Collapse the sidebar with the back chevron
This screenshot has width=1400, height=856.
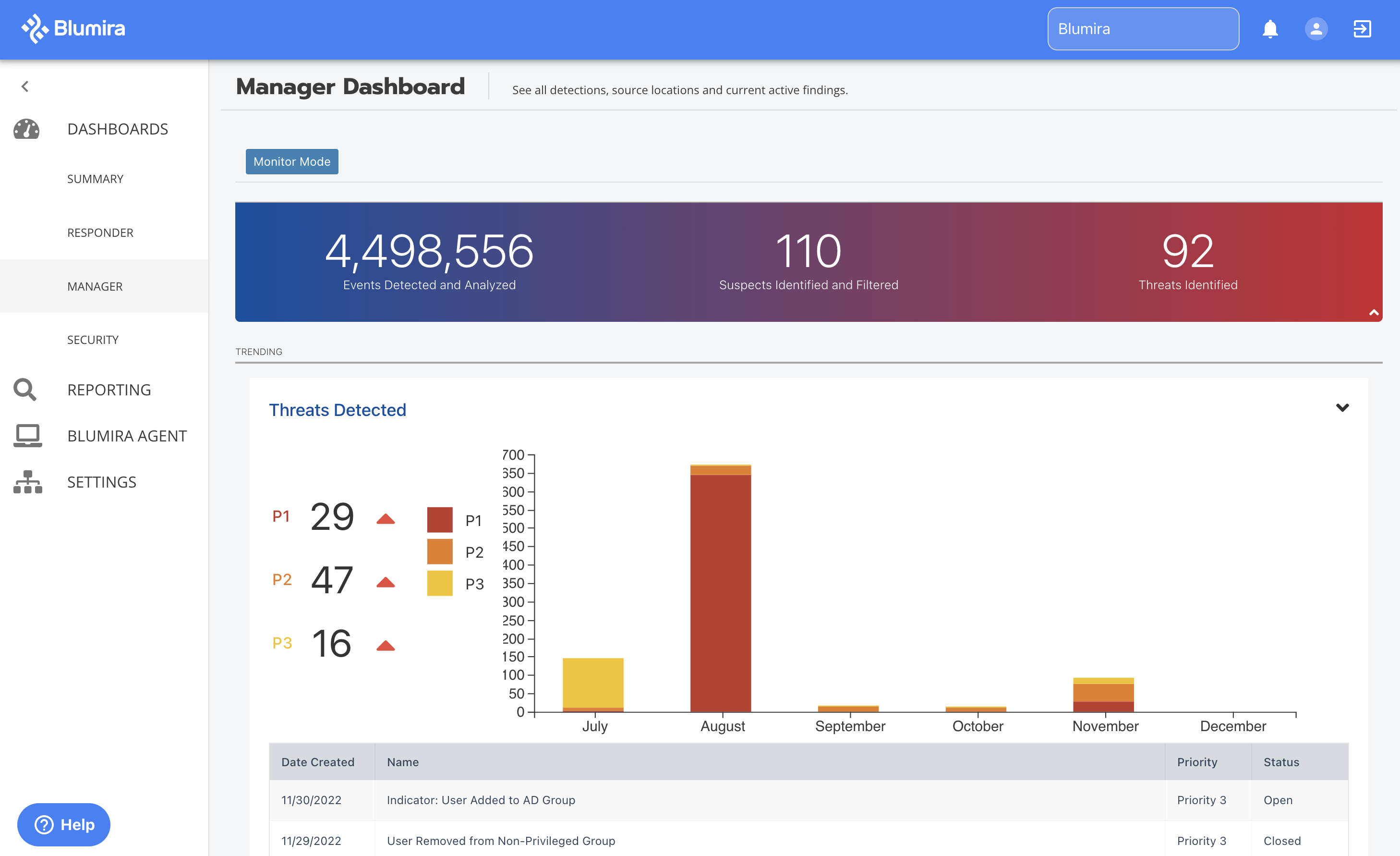pyautogui.click(x=25, y=86)
